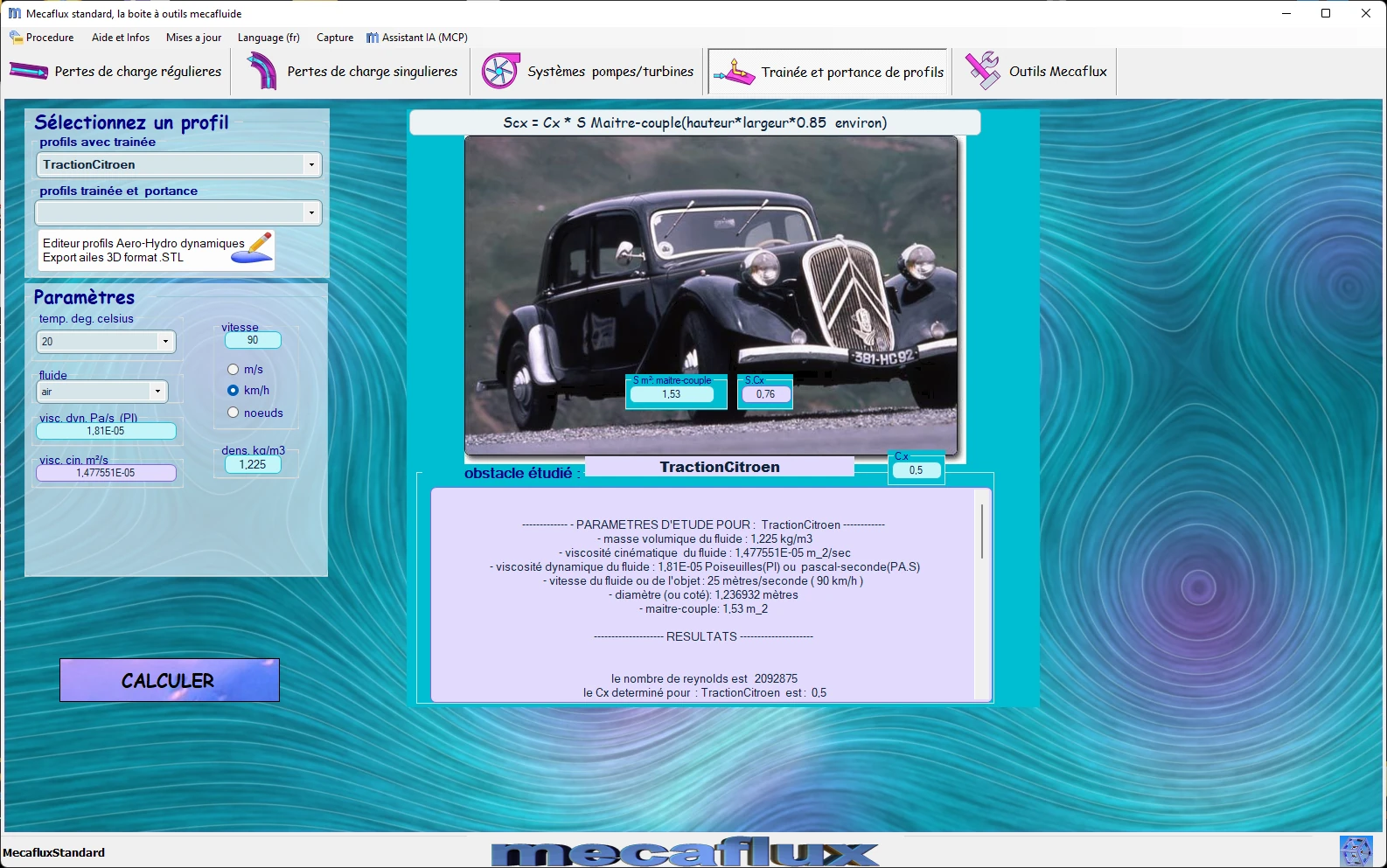Click the tools icon for Outils Mecaflux

click(x=982, y=71)
